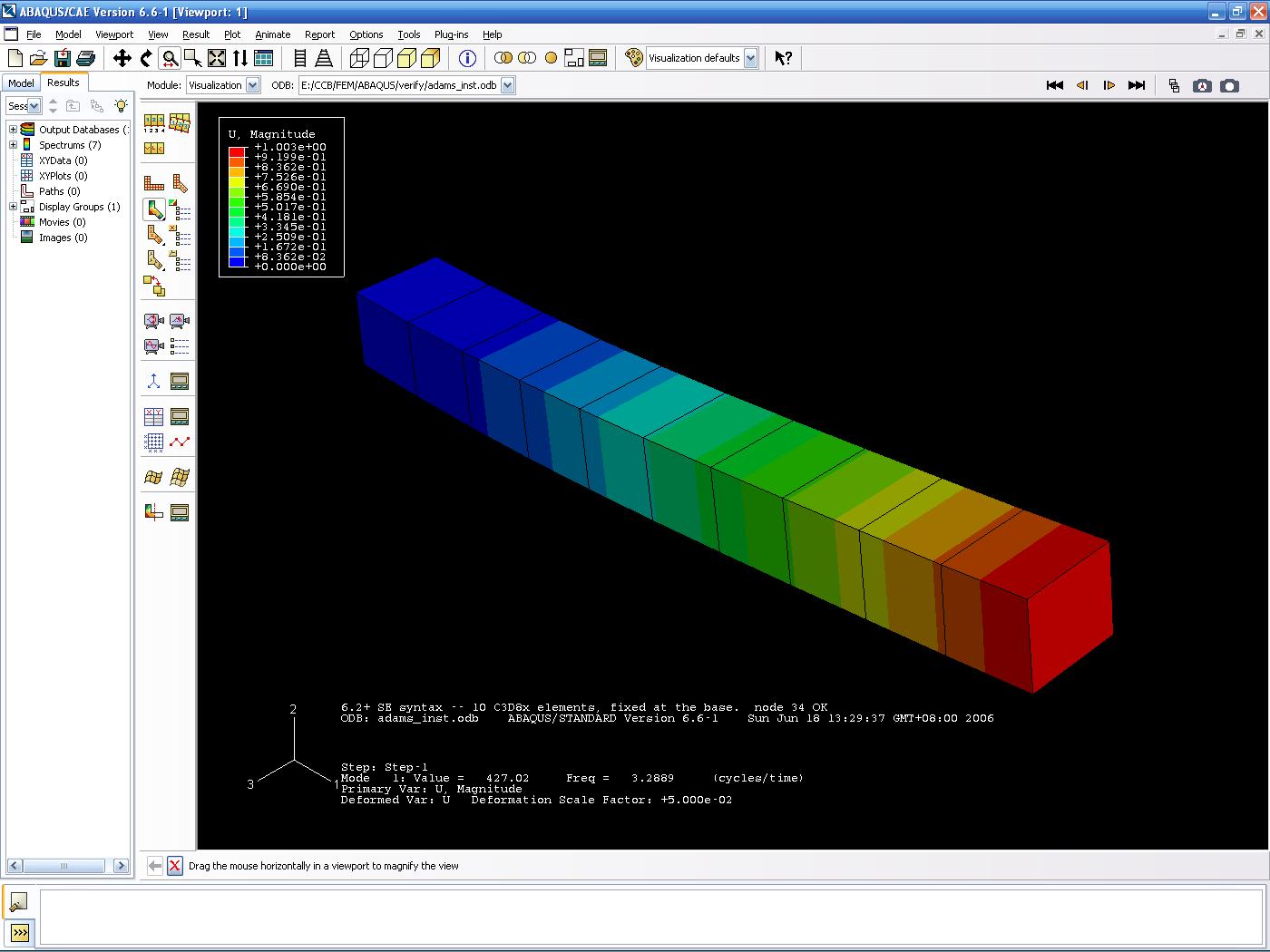Click the Cycle Views up-down arrows icon

coord(239,59)
